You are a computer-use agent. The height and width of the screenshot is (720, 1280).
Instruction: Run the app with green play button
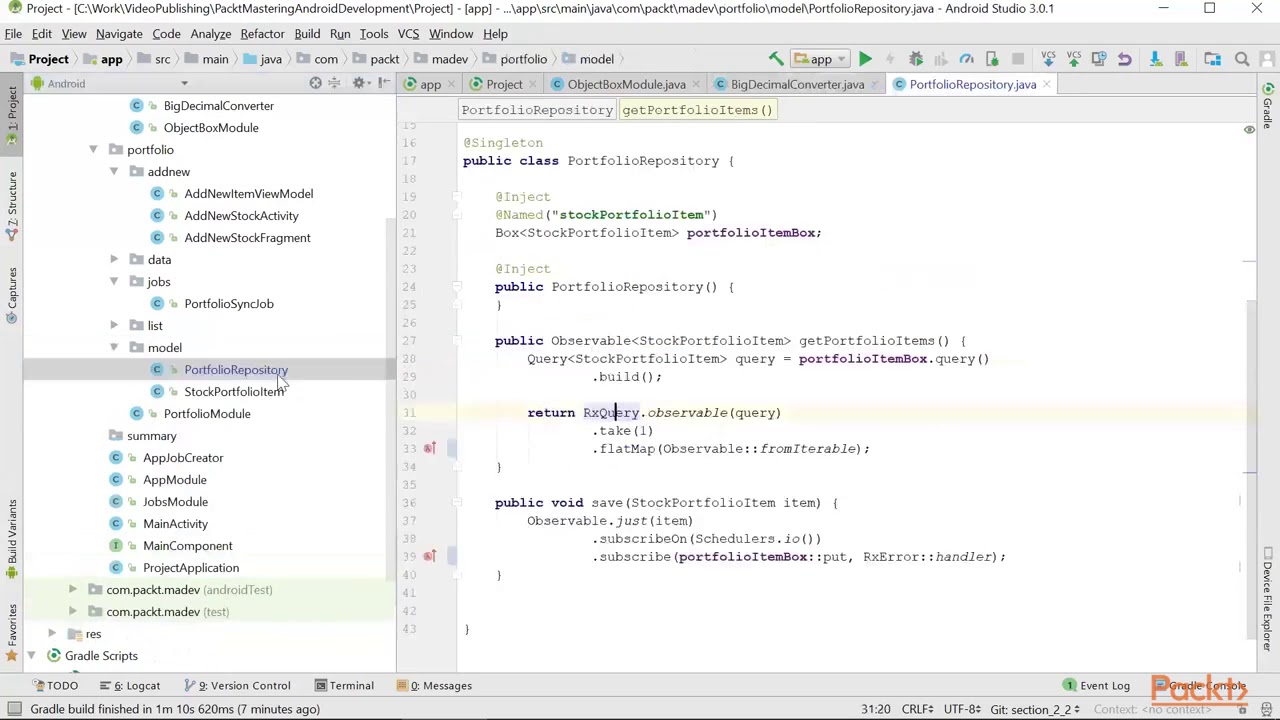[x=865, y=59]
